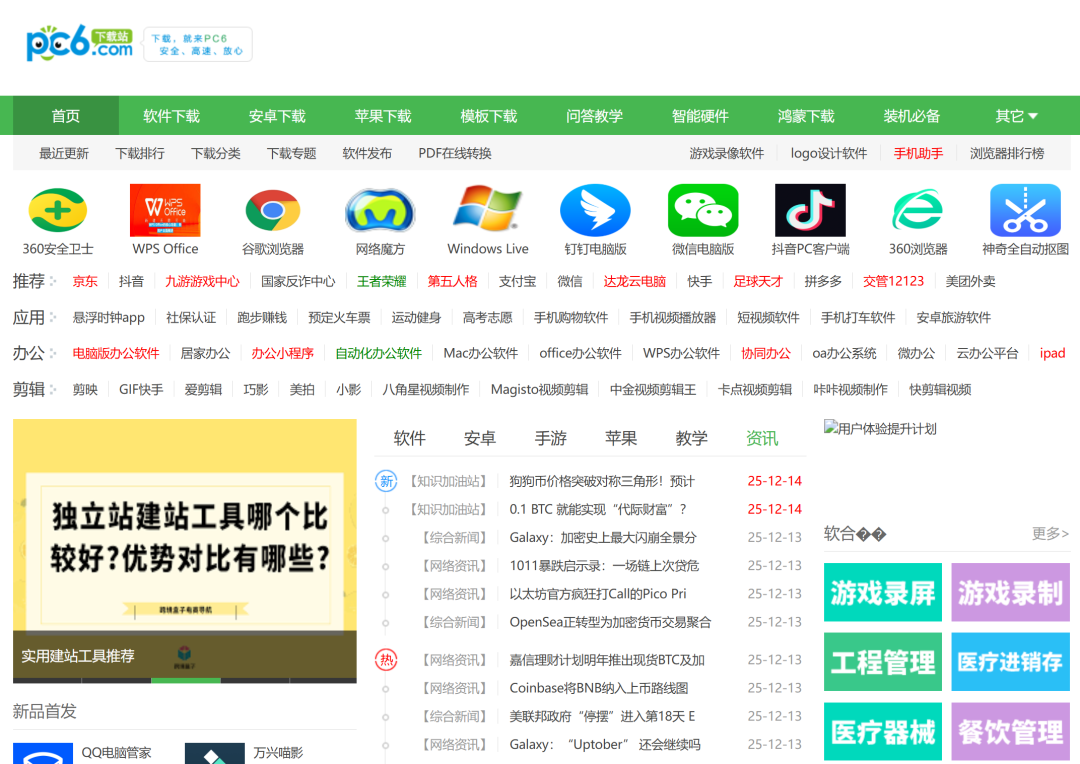1080x764 pixels.
Task: Open the 360浏览器 icon
Action: (x=917, y=210)
